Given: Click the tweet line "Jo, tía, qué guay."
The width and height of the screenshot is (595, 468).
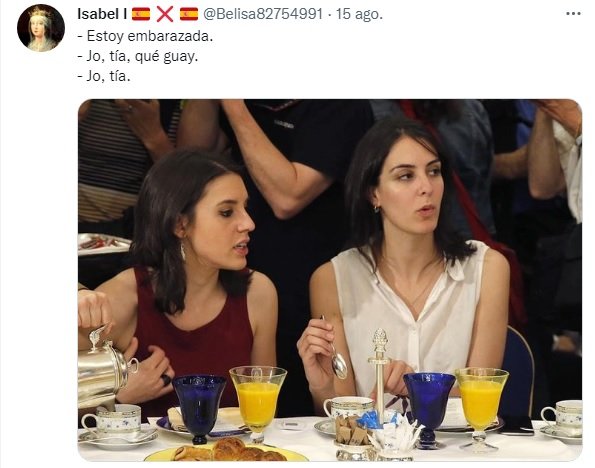Looking at the screenshot, I should (x=138, y=56).
